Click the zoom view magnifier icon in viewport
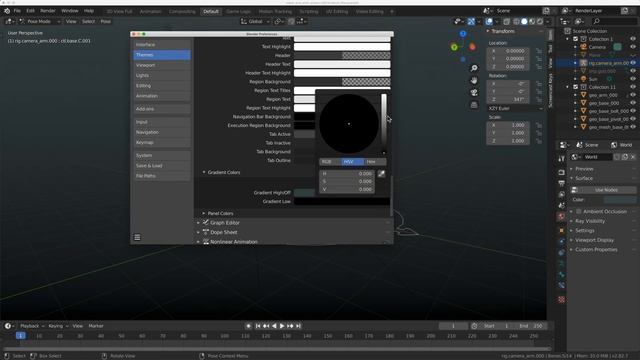Viewport: 640px width, 360px height. click(x=474, y=68)
